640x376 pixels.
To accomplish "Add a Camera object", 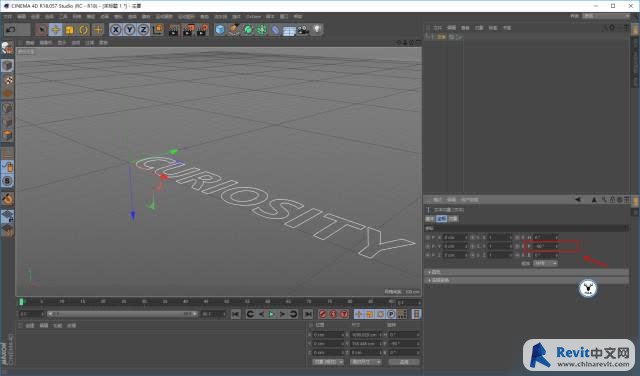I will pos(303,30).
